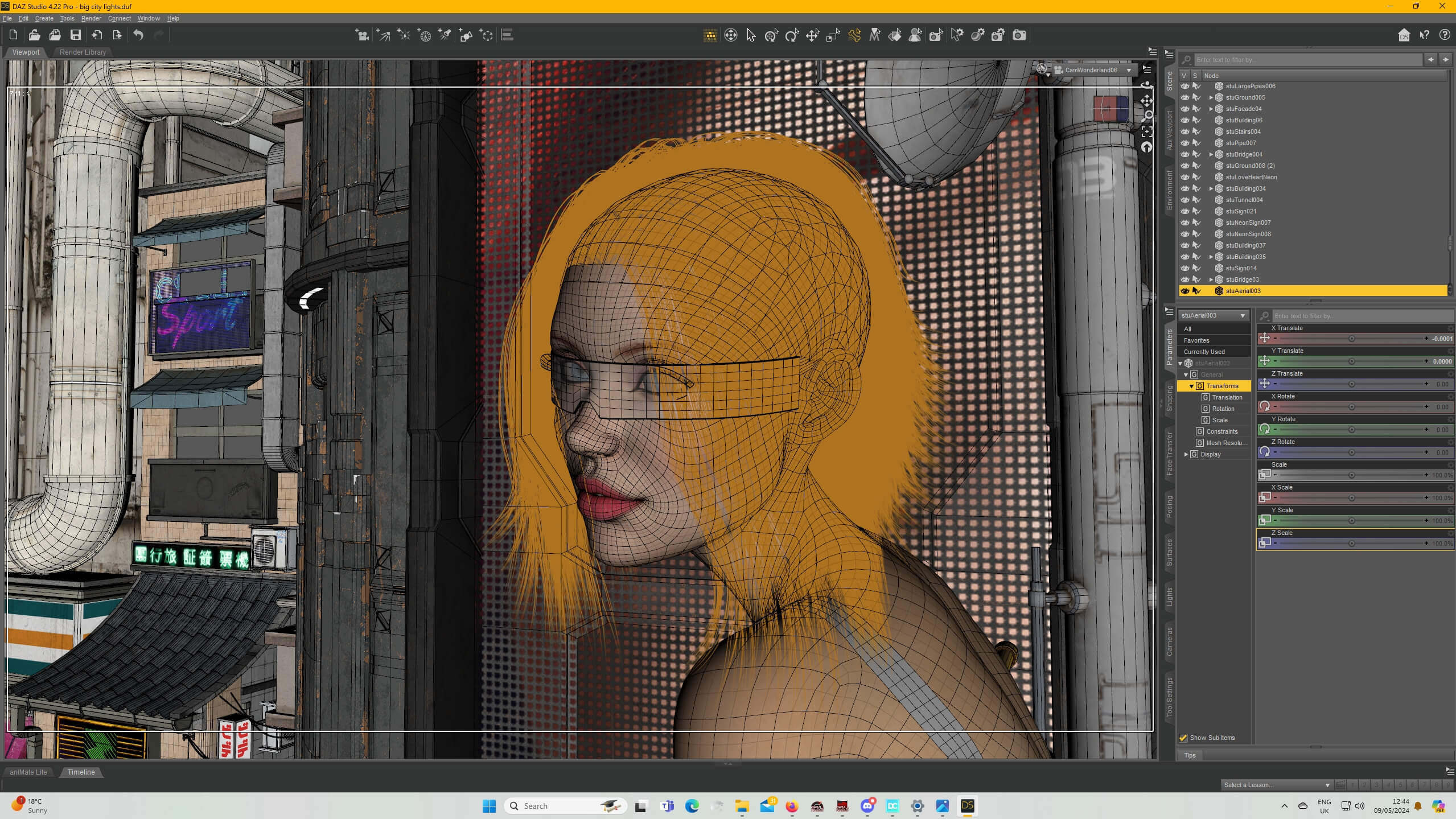Open the Create menu
This screenshot has width=1456, height=819.
point(44,18)
